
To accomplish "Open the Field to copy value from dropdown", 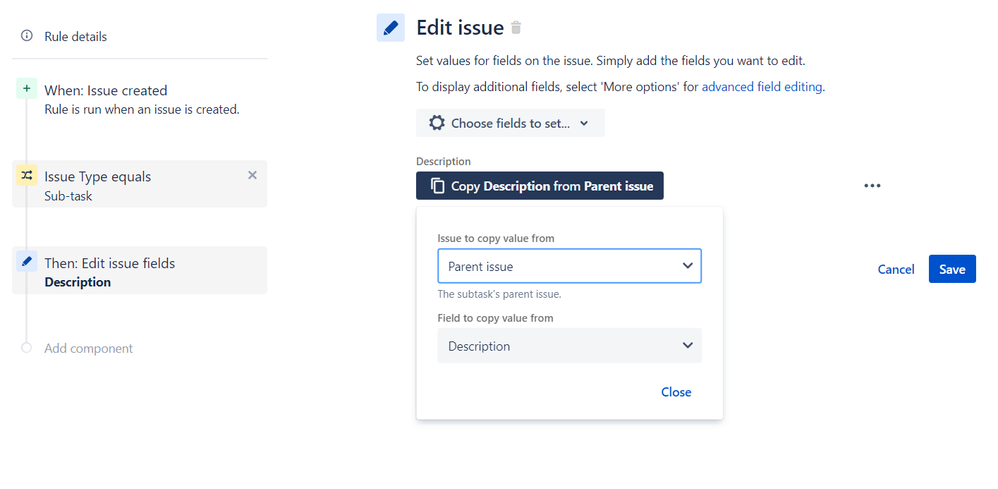I will point(570,346).
